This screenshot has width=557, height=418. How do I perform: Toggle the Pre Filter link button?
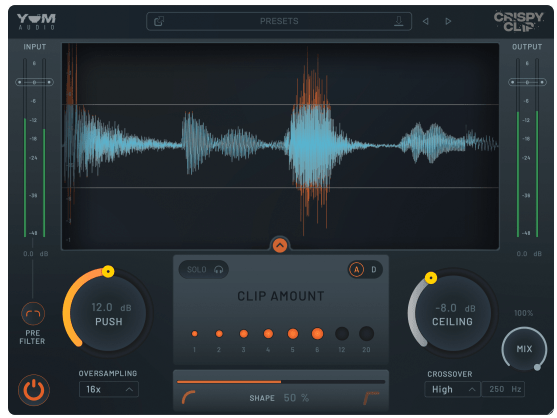33,314
